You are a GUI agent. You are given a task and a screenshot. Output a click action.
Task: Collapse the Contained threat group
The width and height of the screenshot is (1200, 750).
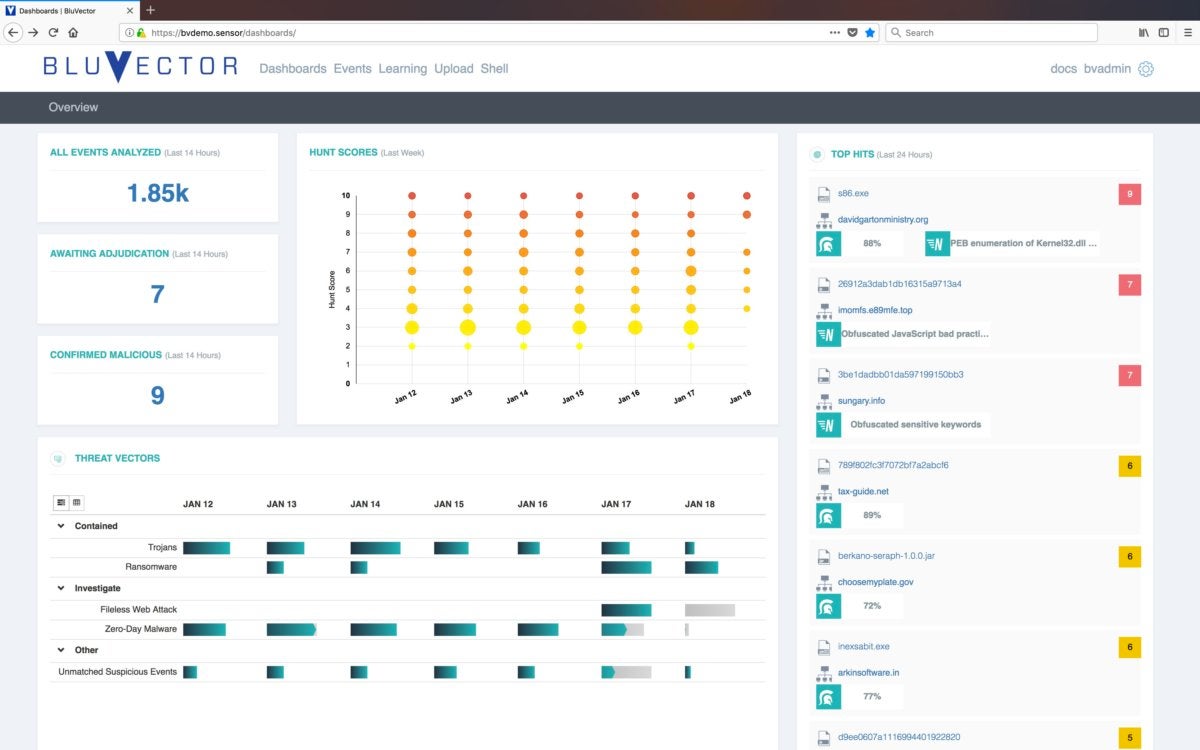[x=61, y=526]
